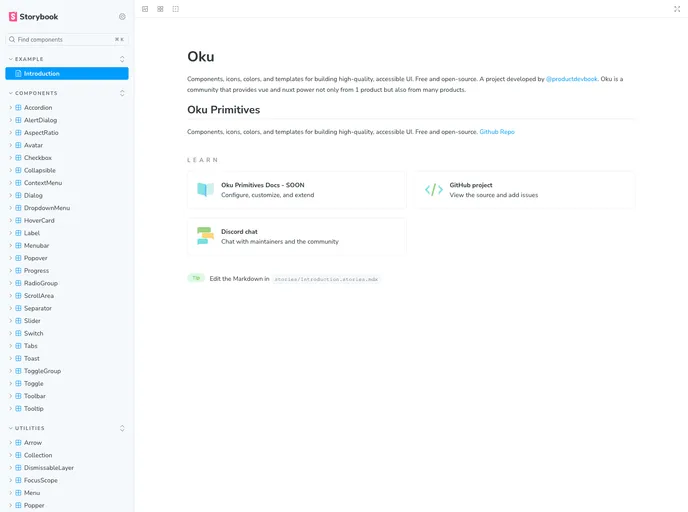The width and height of the screenshot is (688, 512).
Task: Click the GitHub project code icon
Action: point(433,190)
